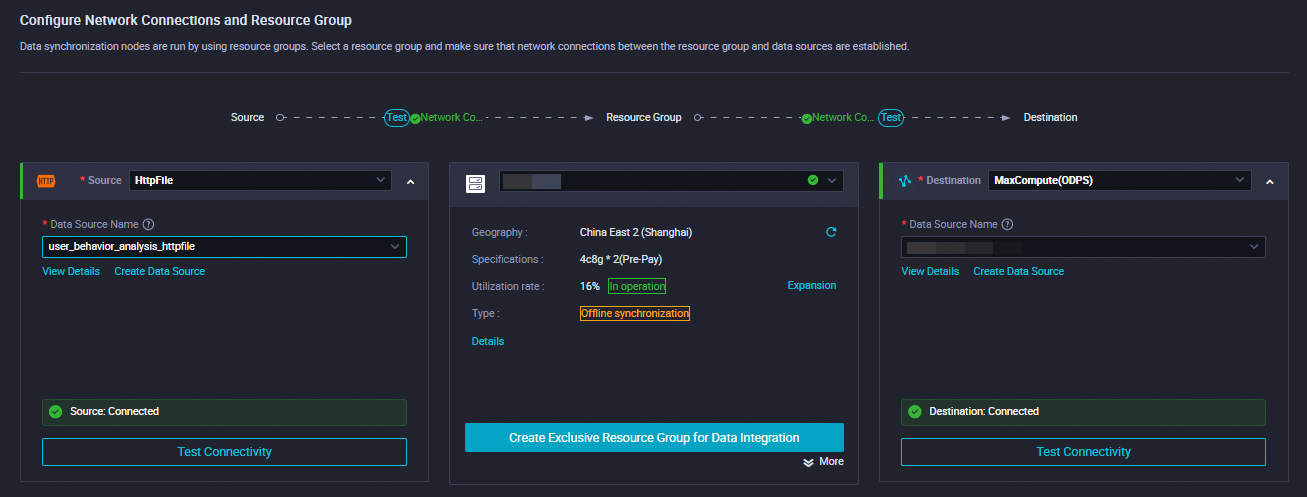Click the source-side Network Co... label
Screen dimensions: 1307x497
click(452, 118)
